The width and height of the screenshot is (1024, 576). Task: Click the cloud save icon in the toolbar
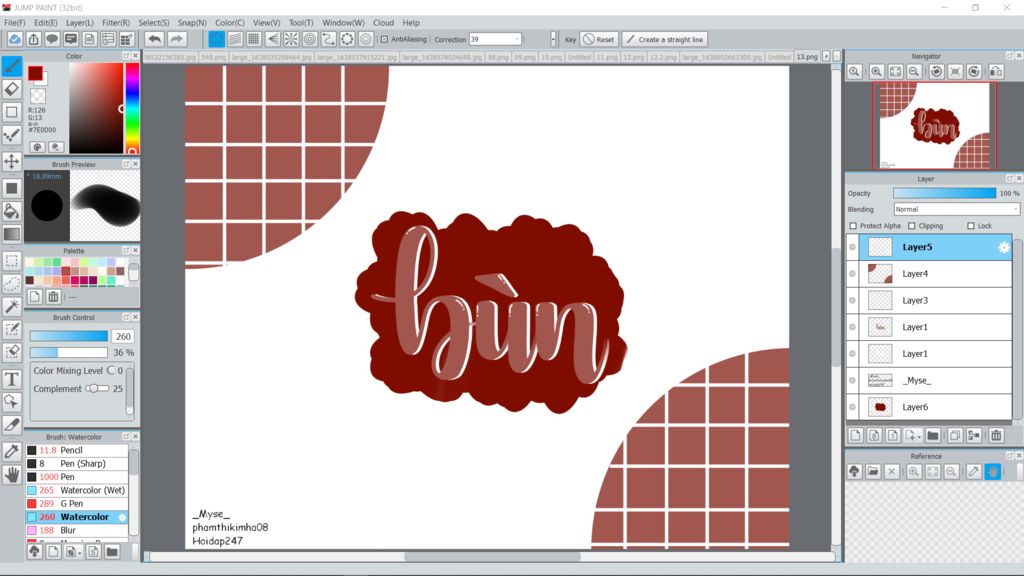point(14,39)
